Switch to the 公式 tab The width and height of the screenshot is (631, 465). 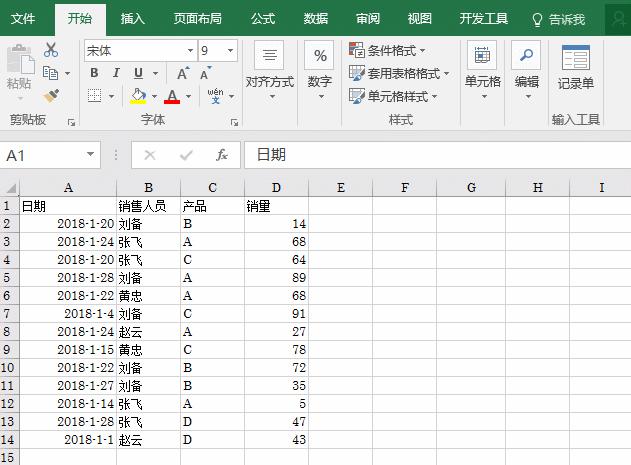tap(263, 19)
